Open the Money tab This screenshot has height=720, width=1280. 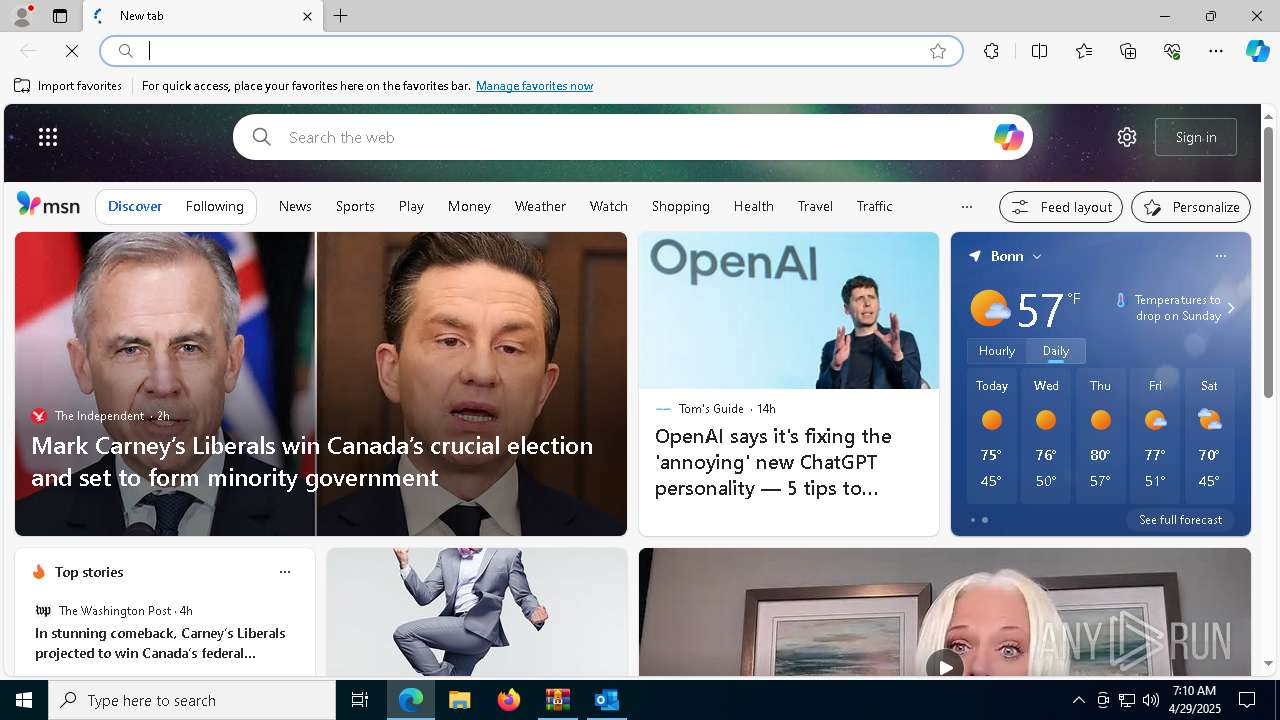coord(469,206)
